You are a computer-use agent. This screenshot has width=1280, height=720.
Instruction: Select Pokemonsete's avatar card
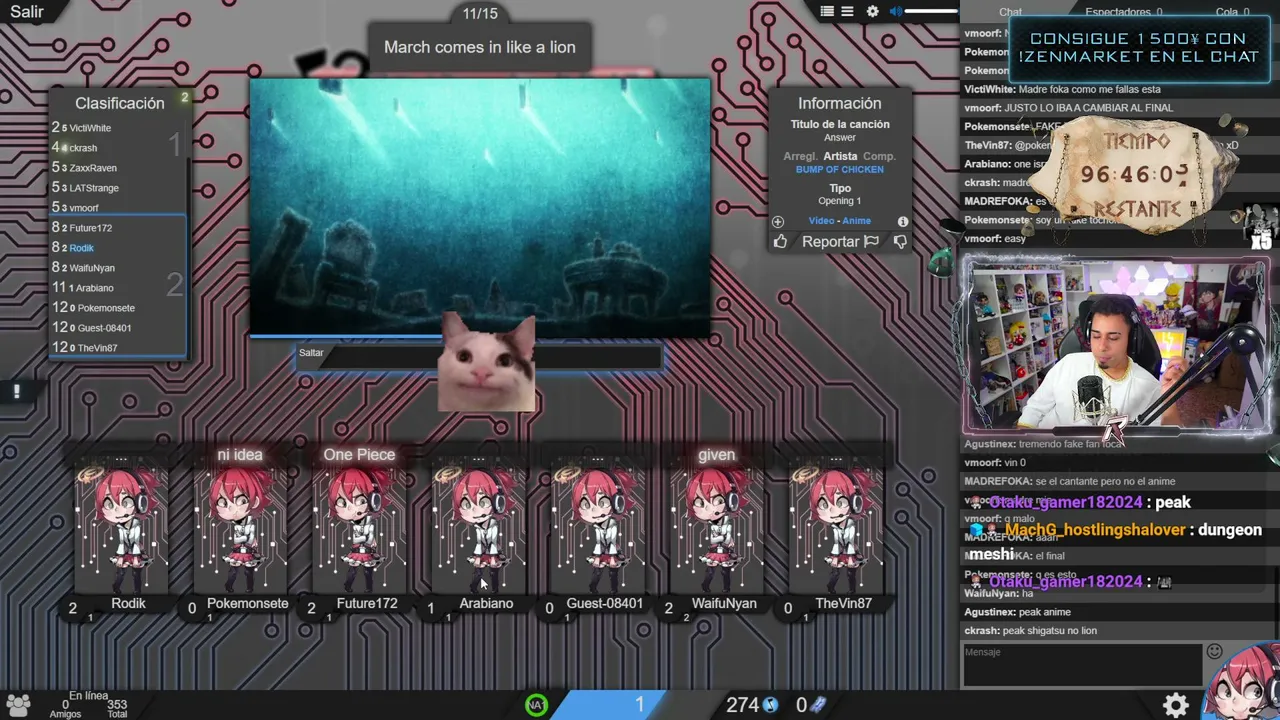click(240, 528)
